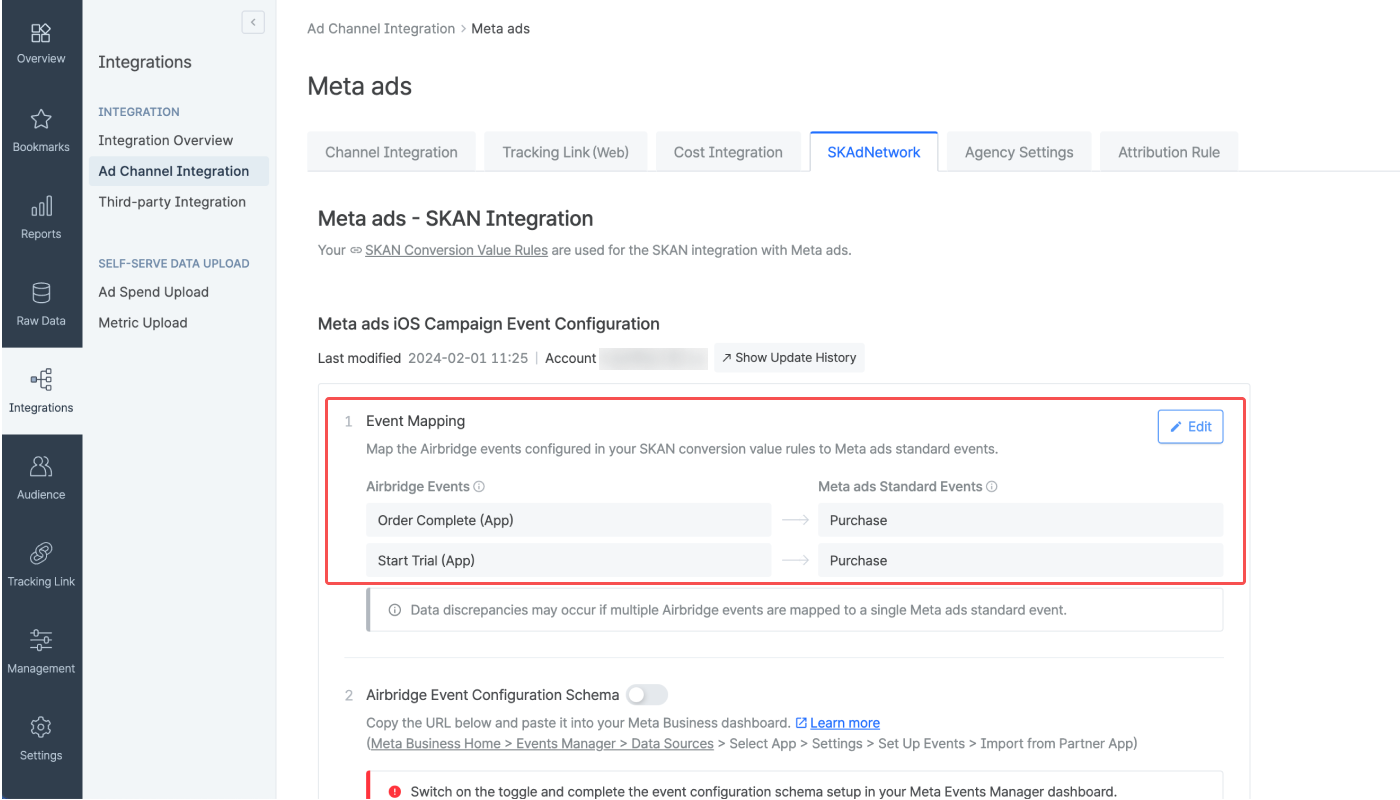Switch to the Attribution Rule tab
Screen dimensions: 1400x800
point(1169,152)
